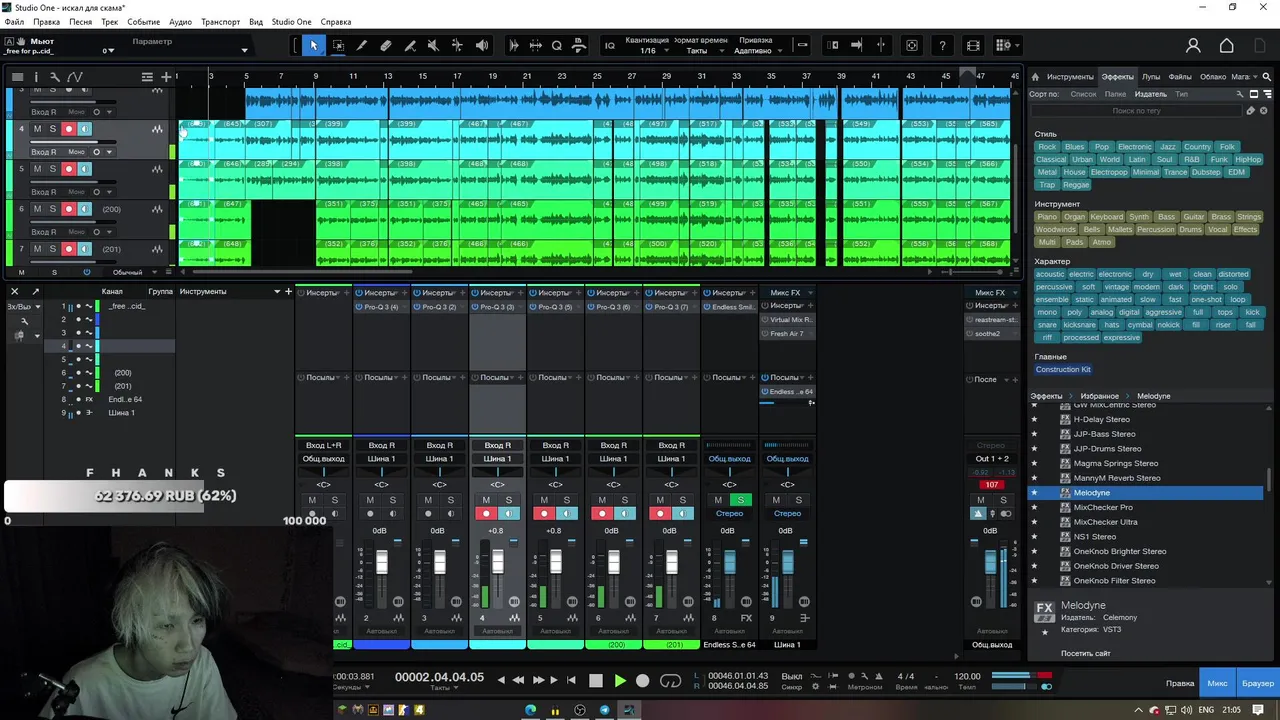Open the user account icon
This screenshot has height=720, width=1280.
click(1193, 46)
